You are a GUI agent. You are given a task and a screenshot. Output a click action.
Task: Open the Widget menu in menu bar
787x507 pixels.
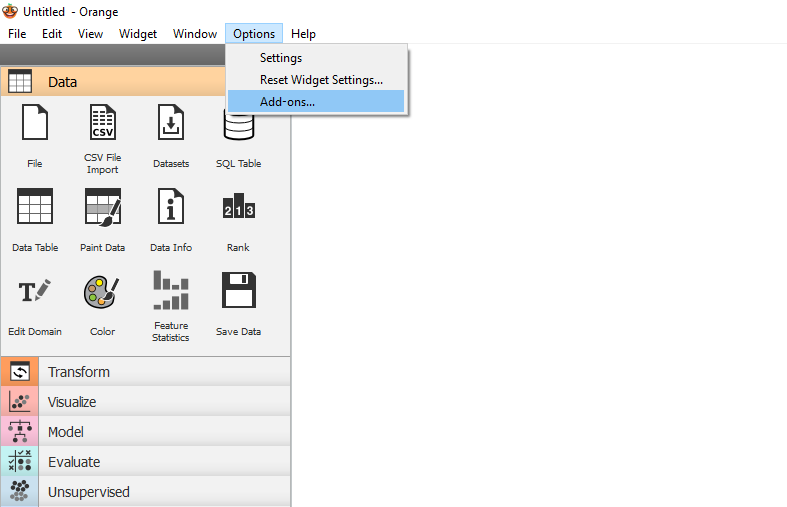138,34
